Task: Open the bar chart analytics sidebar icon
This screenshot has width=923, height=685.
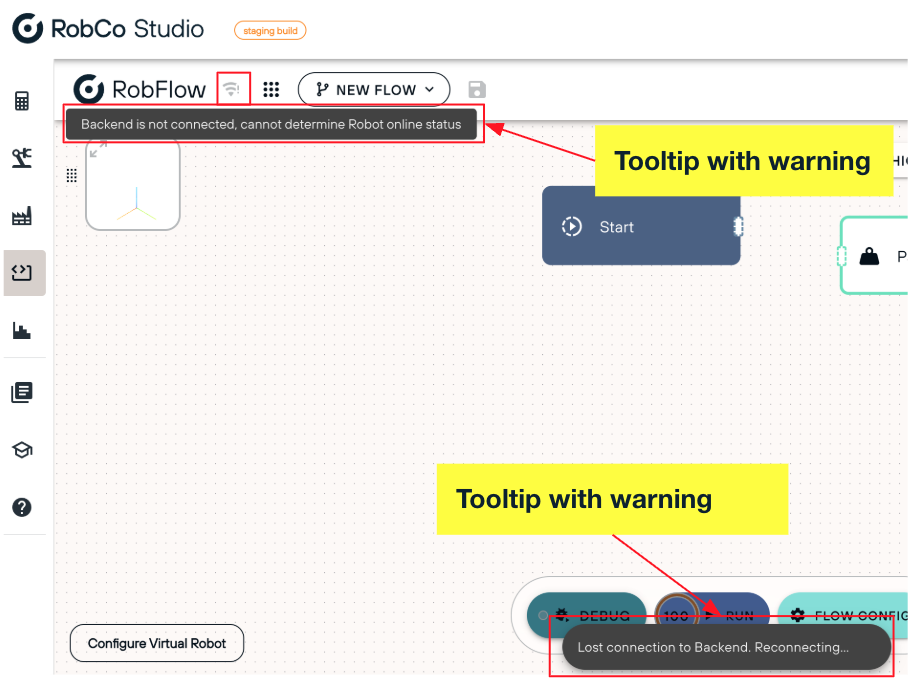Action: (x=22, y=331)
